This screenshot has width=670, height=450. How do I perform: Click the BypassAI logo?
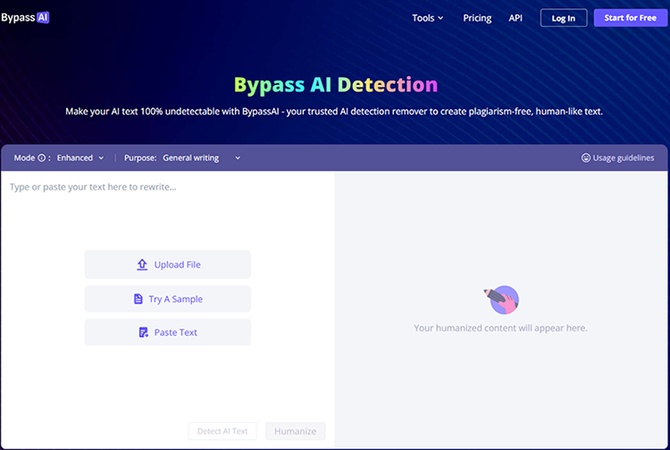point(25,18)
